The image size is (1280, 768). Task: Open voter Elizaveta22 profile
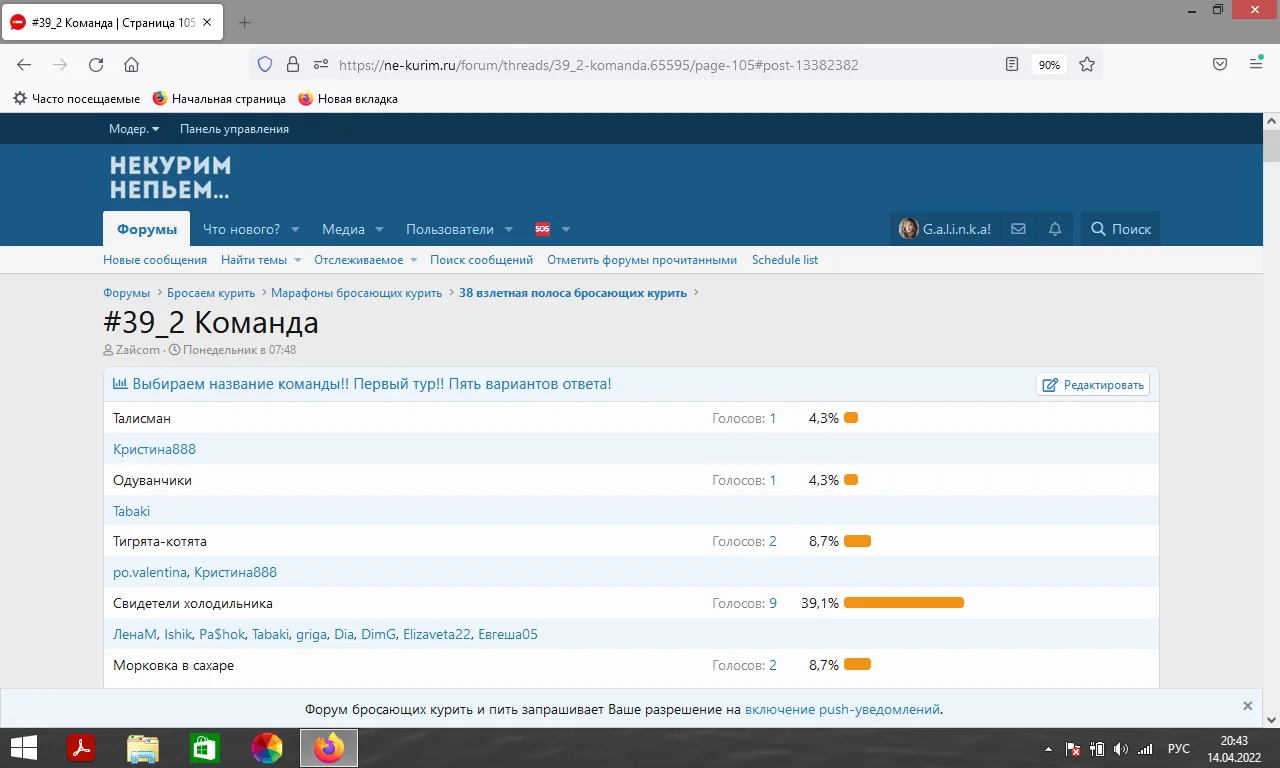coord(437,635)
